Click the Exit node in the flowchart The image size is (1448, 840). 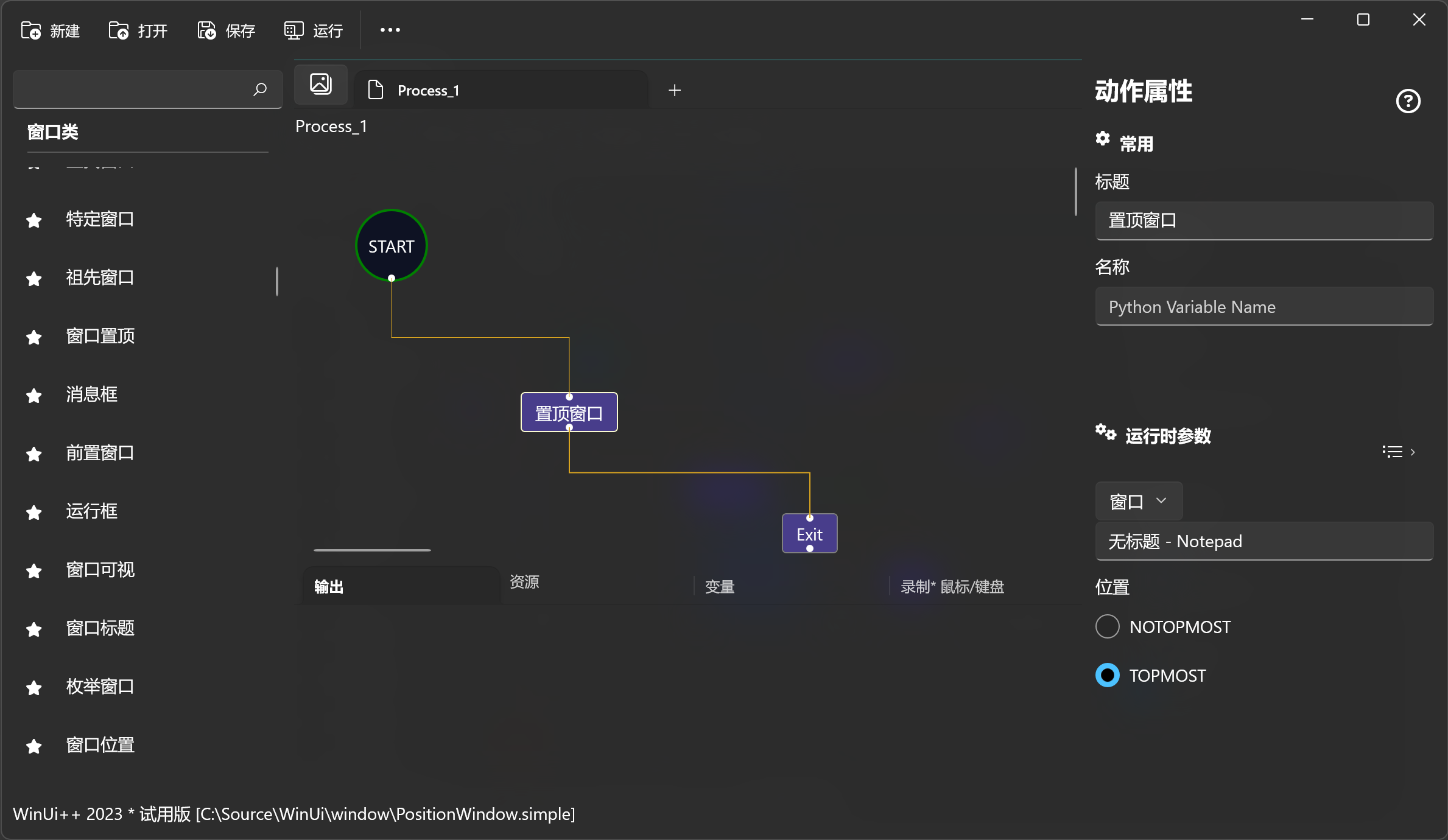coord(809,534)
